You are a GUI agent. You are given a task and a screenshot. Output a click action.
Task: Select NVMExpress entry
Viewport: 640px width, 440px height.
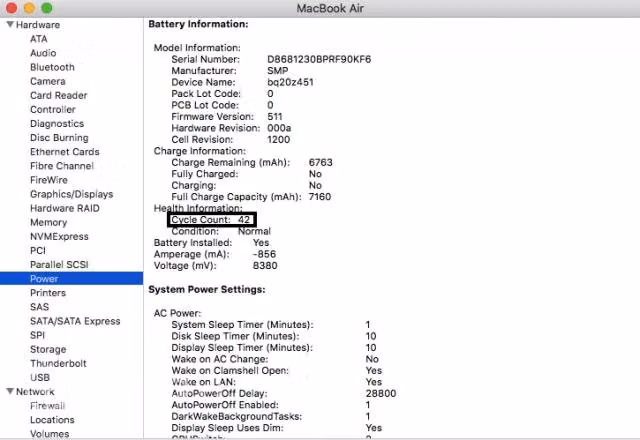coord(59,236)
